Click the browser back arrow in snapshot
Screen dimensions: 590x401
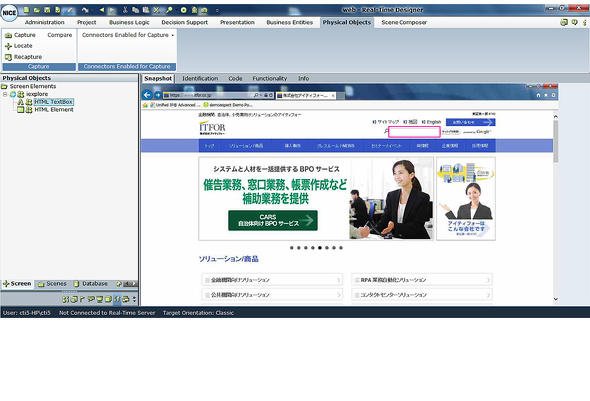[148, 95]
